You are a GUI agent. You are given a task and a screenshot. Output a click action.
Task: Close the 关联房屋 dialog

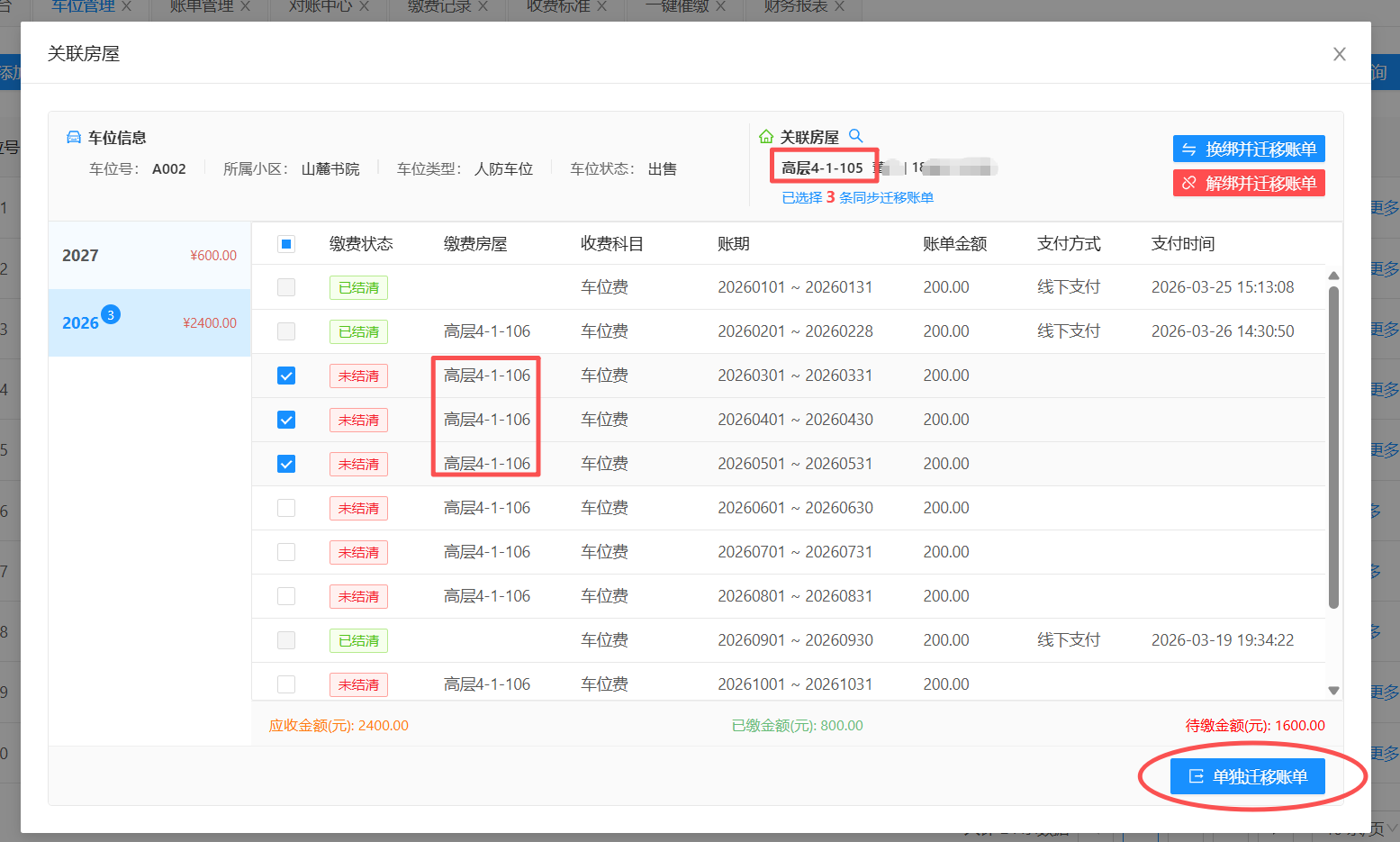pos(1339,54)
